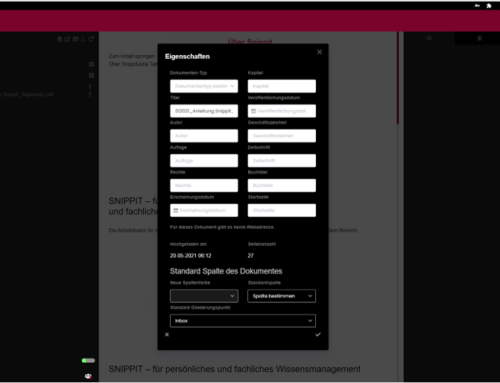Click the Auflage input field

tap(204, 161)
